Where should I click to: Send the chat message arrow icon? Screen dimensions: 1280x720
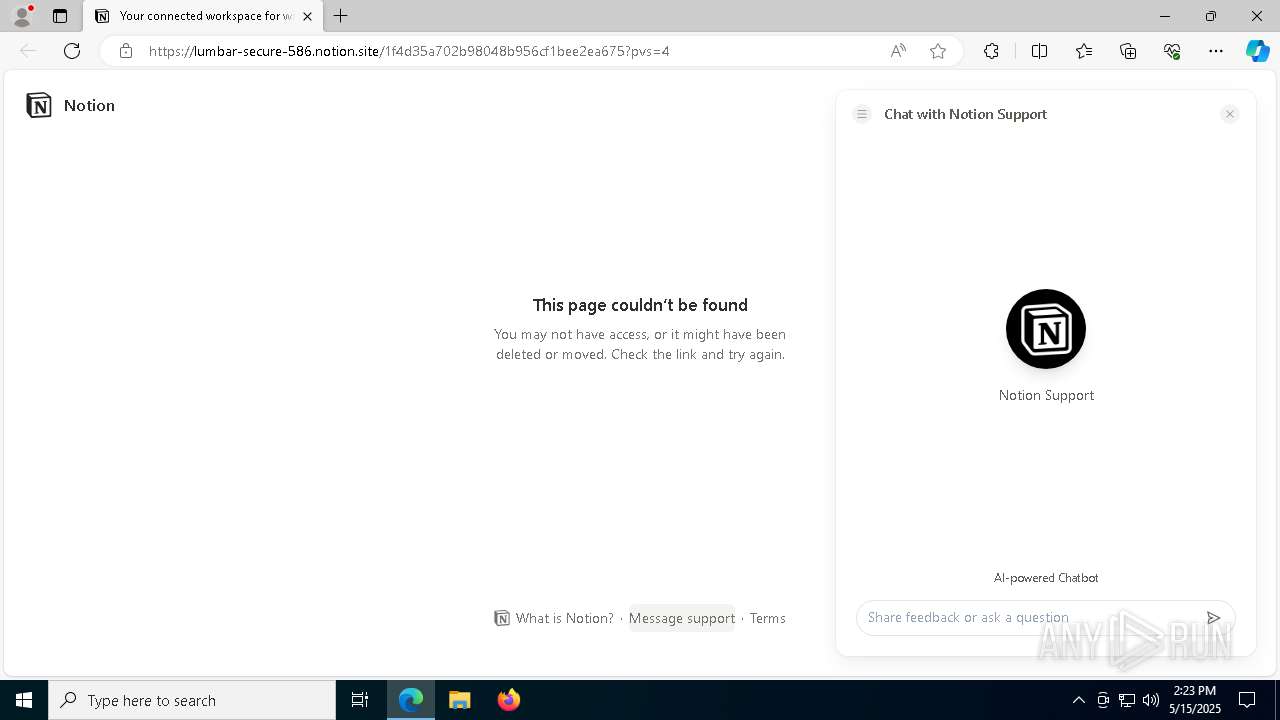point(1213,618)
